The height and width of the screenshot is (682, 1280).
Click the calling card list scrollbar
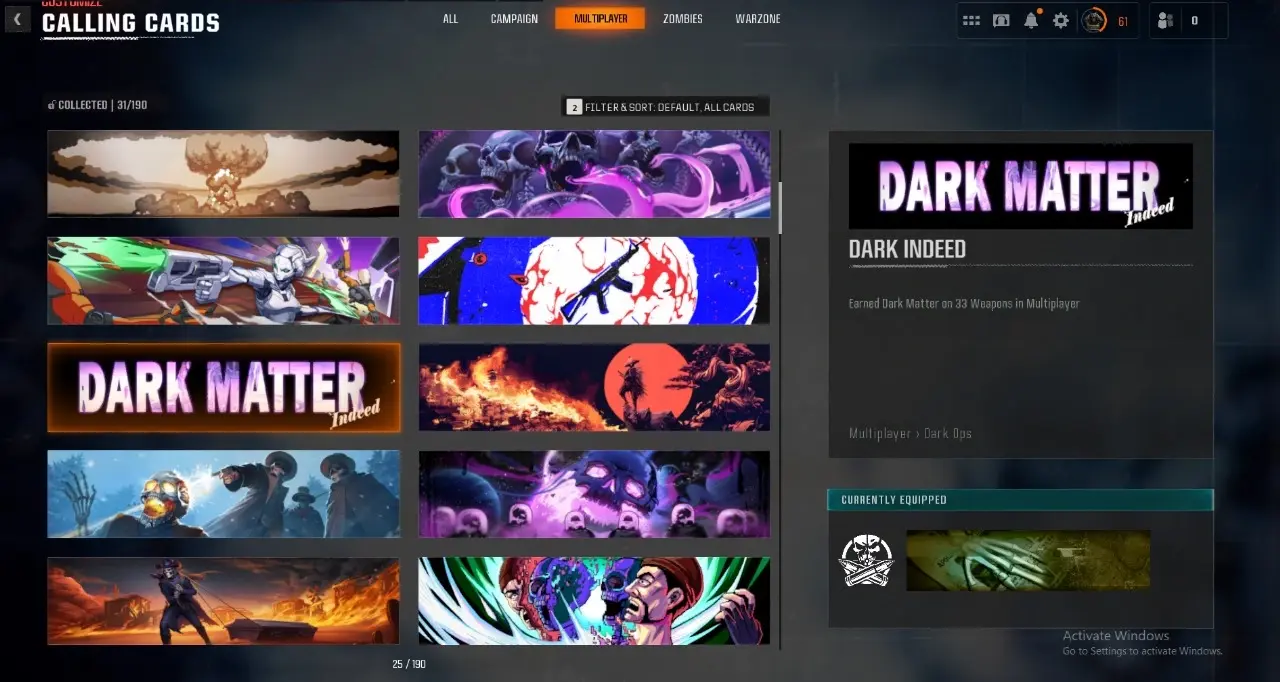coord(780,208)
